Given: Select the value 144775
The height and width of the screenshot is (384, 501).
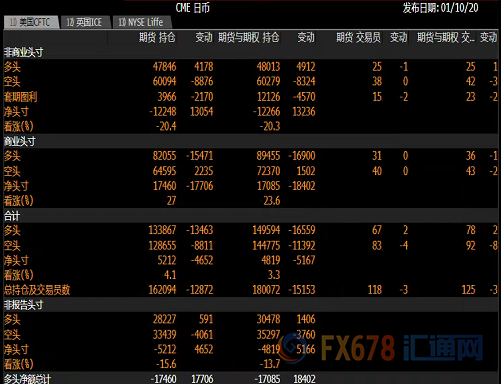Looking at the screenshot, I should click(x=266, y=246).
